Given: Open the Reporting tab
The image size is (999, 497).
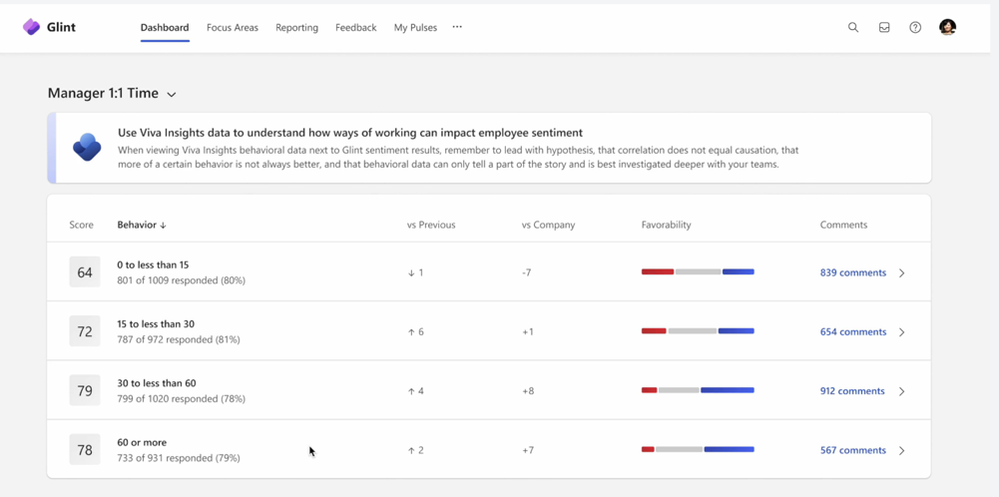Looking at the screenshot, I should point(297,27).
